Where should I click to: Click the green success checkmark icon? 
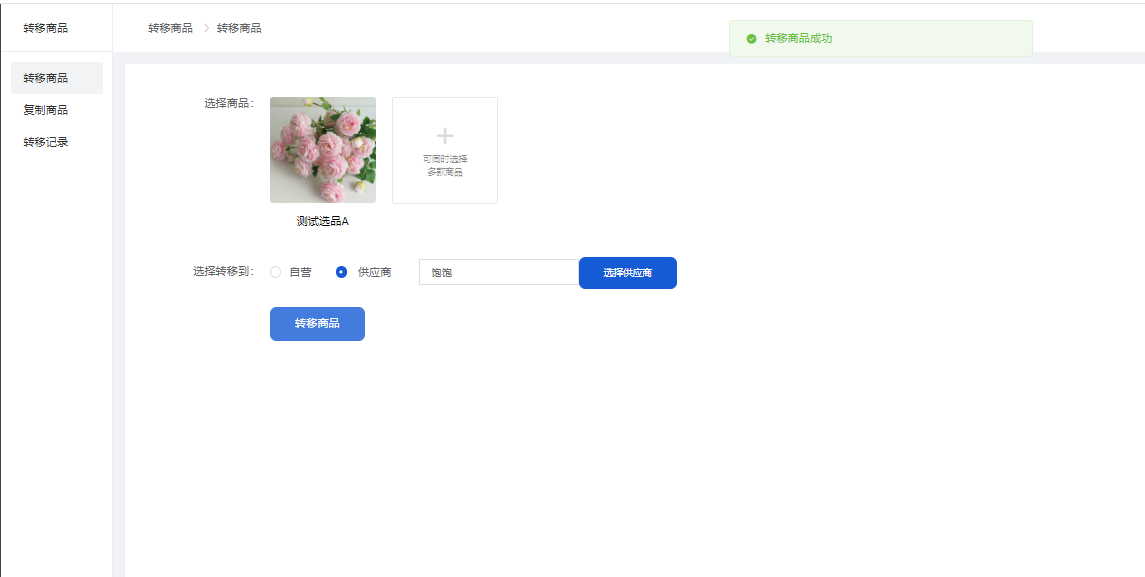pos(751,39)
